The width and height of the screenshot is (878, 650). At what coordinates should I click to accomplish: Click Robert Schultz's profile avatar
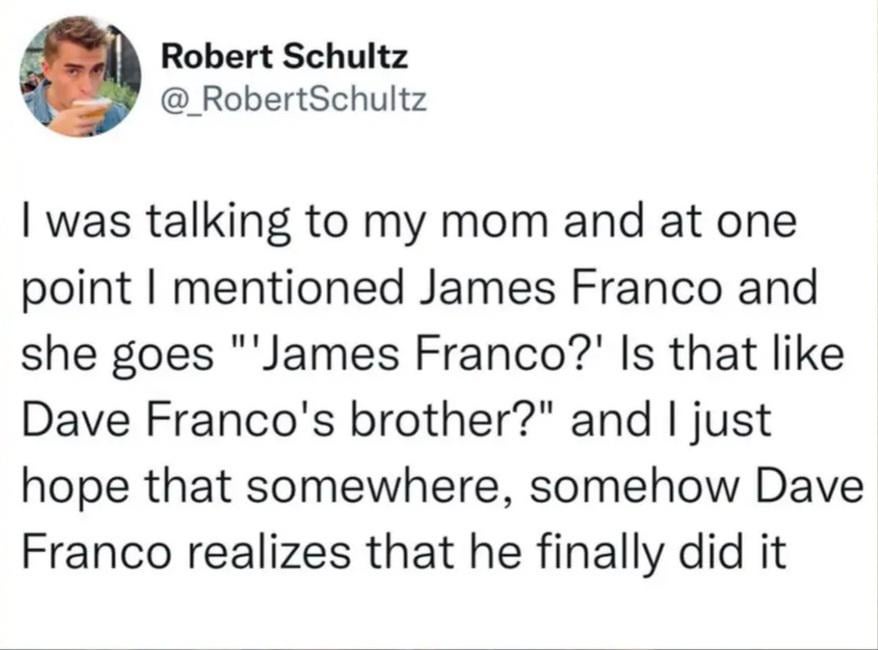pyautogui.click(x=80, y=77)
